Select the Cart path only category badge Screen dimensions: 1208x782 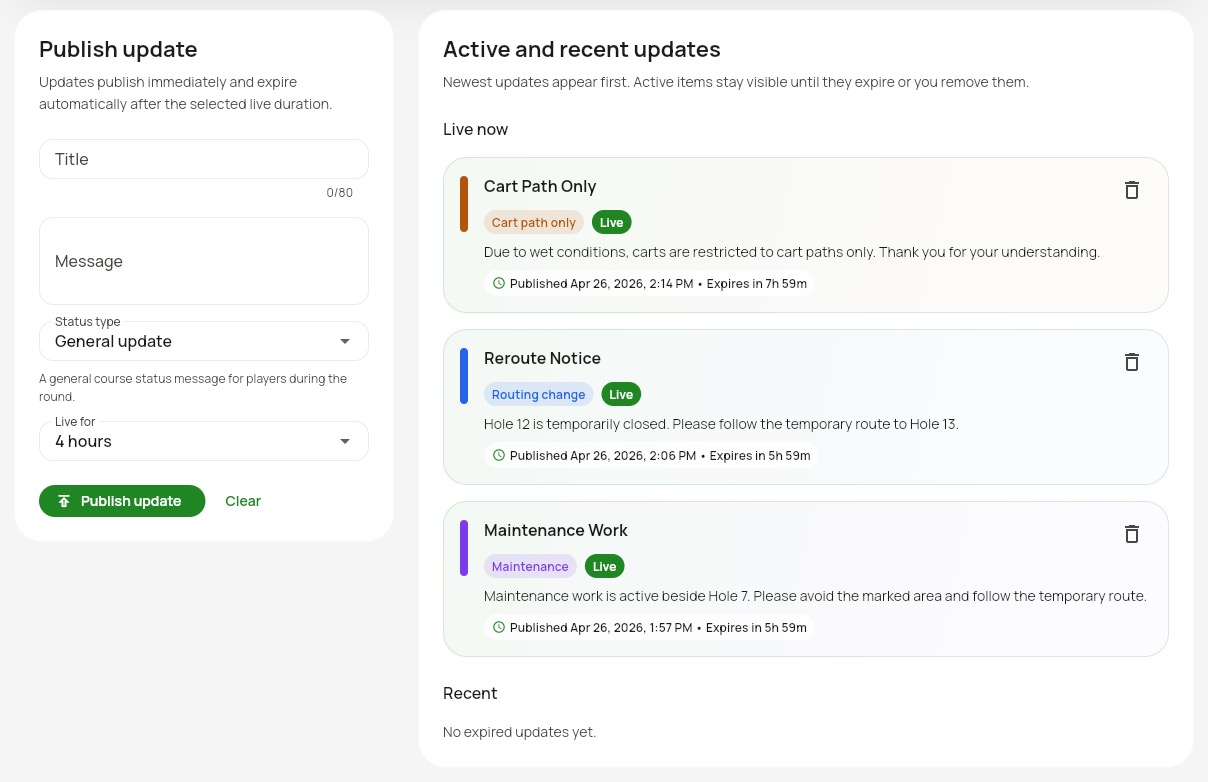(534, 222)
